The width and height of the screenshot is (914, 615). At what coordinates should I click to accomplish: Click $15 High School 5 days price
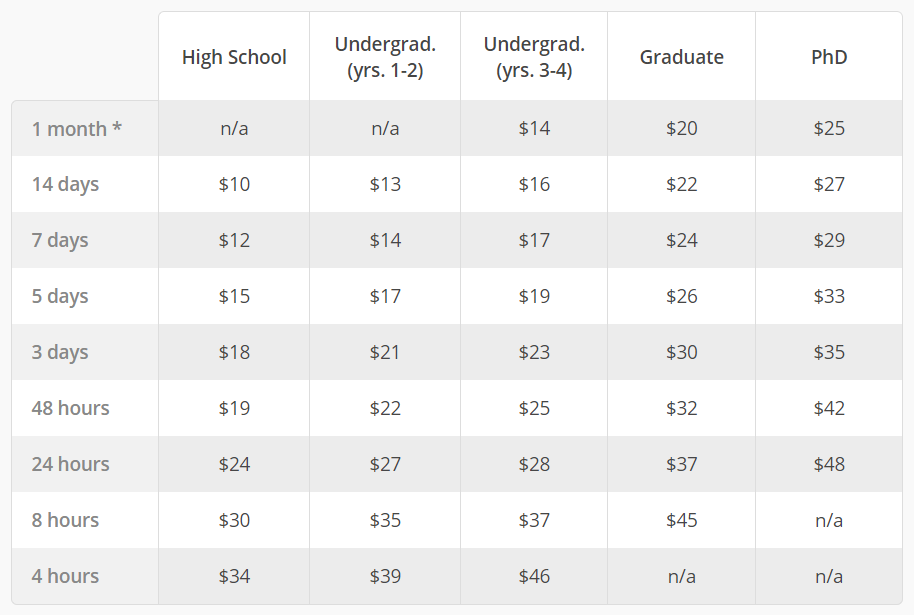pyautogui.click(x=234, y=296)
